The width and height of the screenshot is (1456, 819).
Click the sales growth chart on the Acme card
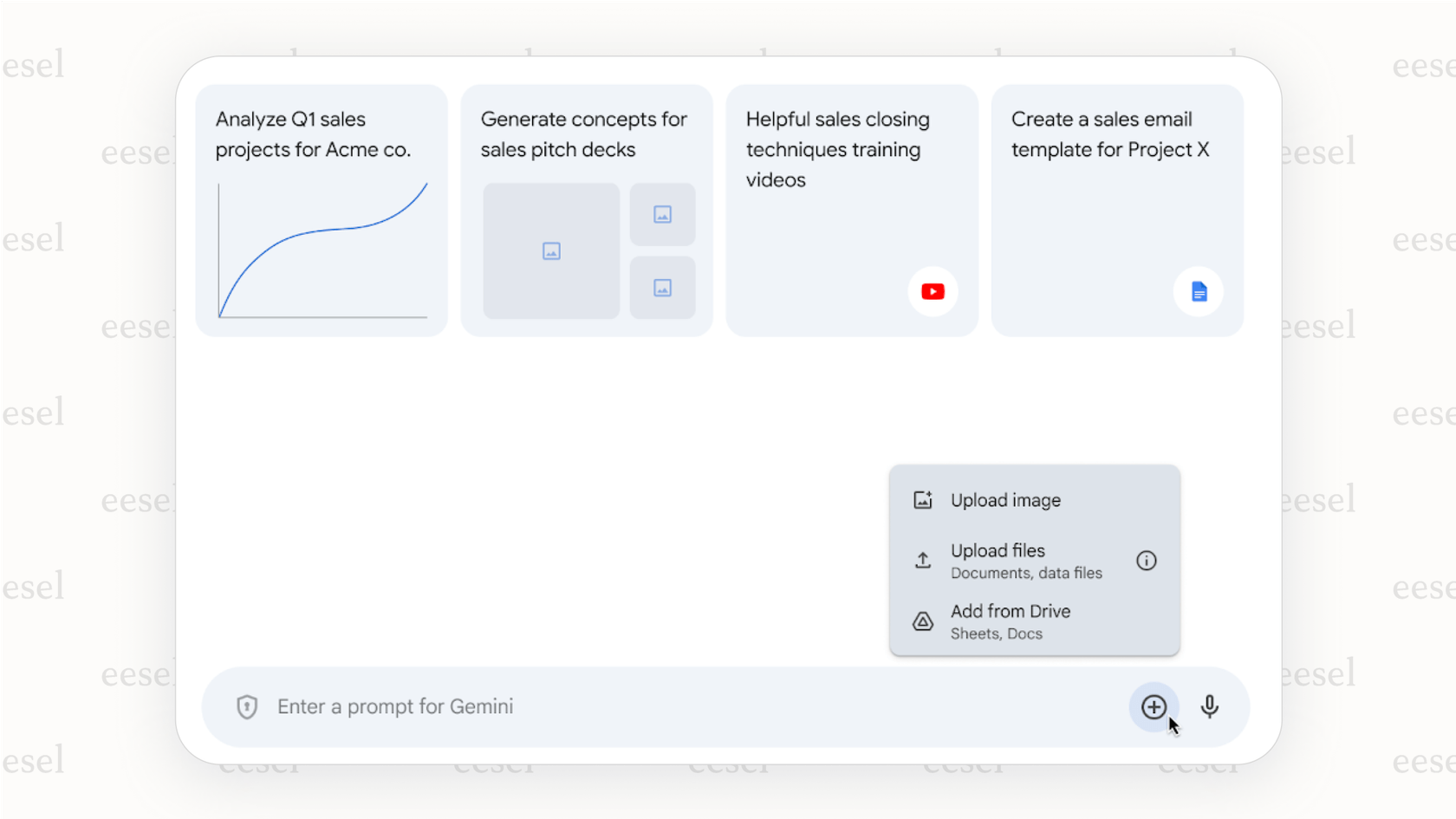pyautogui.click(x=322, y=251)
